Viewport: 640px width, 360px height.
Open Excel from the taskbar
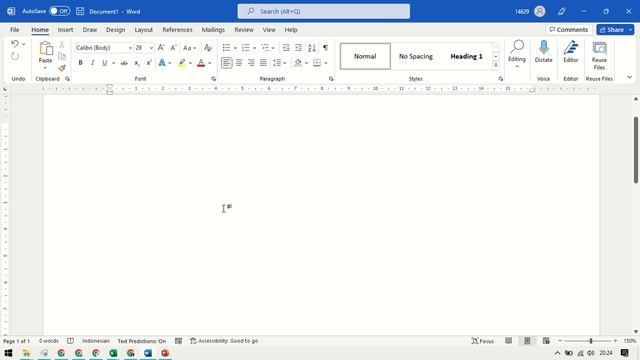(113, 353)
